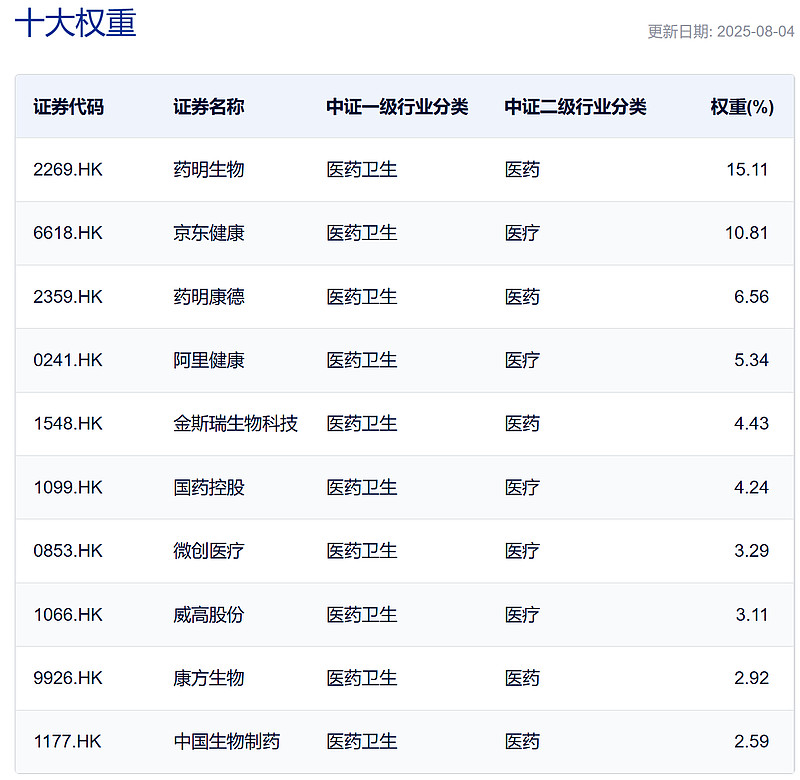This screenshot has height=780, width=800.
Task: Click 医疗 in the 阿里健康 row
Action: pos(522,360)
